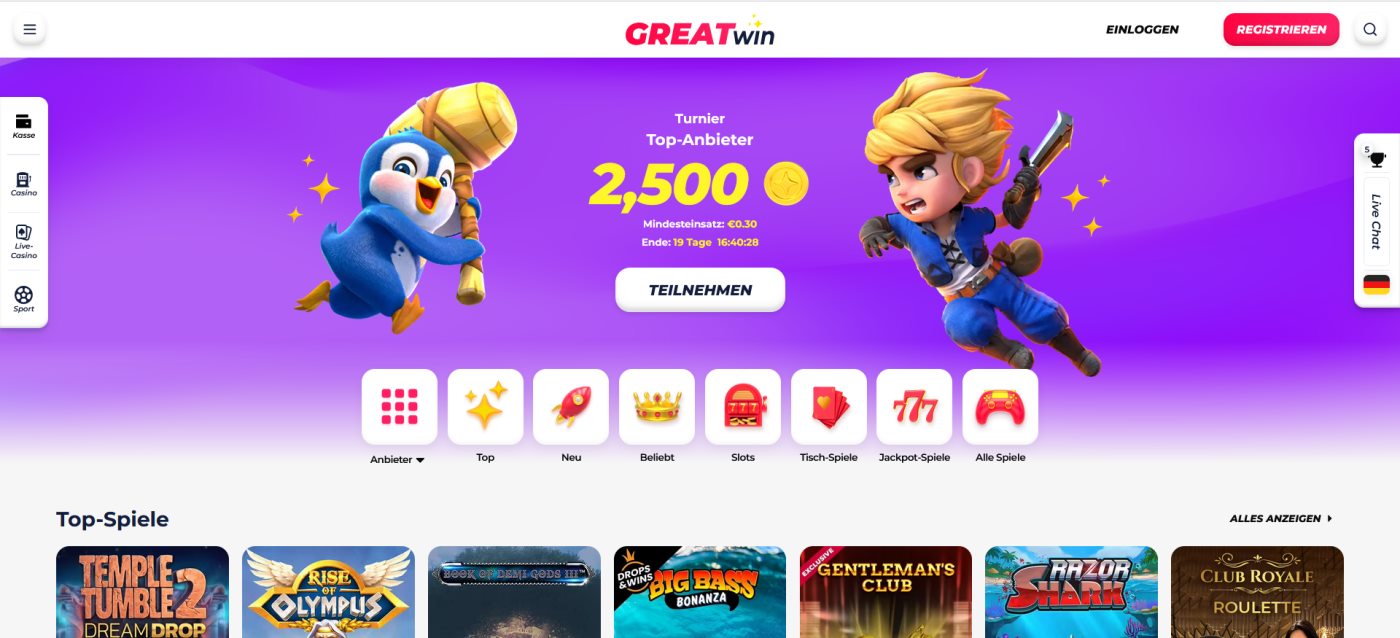Image resolution: width=1400 pixels, height=638 pixels.
Task: Click the search magnifier icon
Action: [1370, 29]
